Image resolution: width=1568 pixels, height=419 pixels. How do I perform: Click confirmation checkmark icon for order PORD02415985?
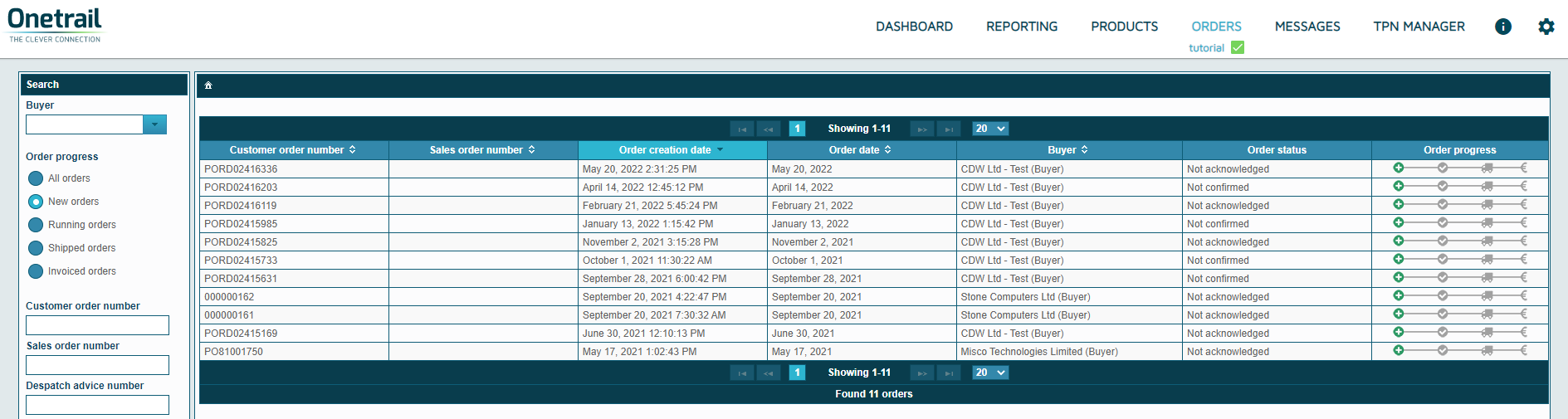[x=1443, y=223]
